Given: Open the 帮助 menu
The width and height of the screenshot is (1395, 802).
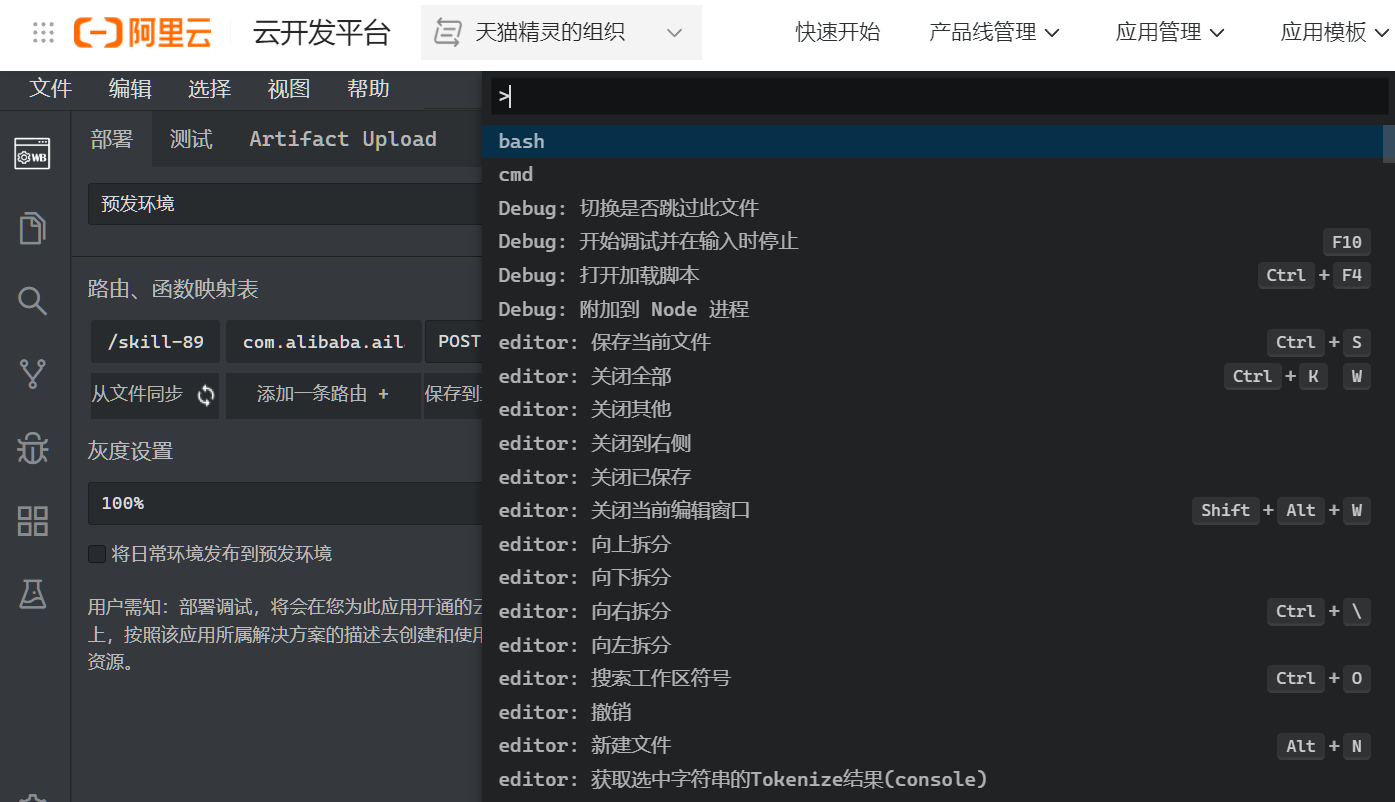Looking at the screenshot, I should (368, 89).
